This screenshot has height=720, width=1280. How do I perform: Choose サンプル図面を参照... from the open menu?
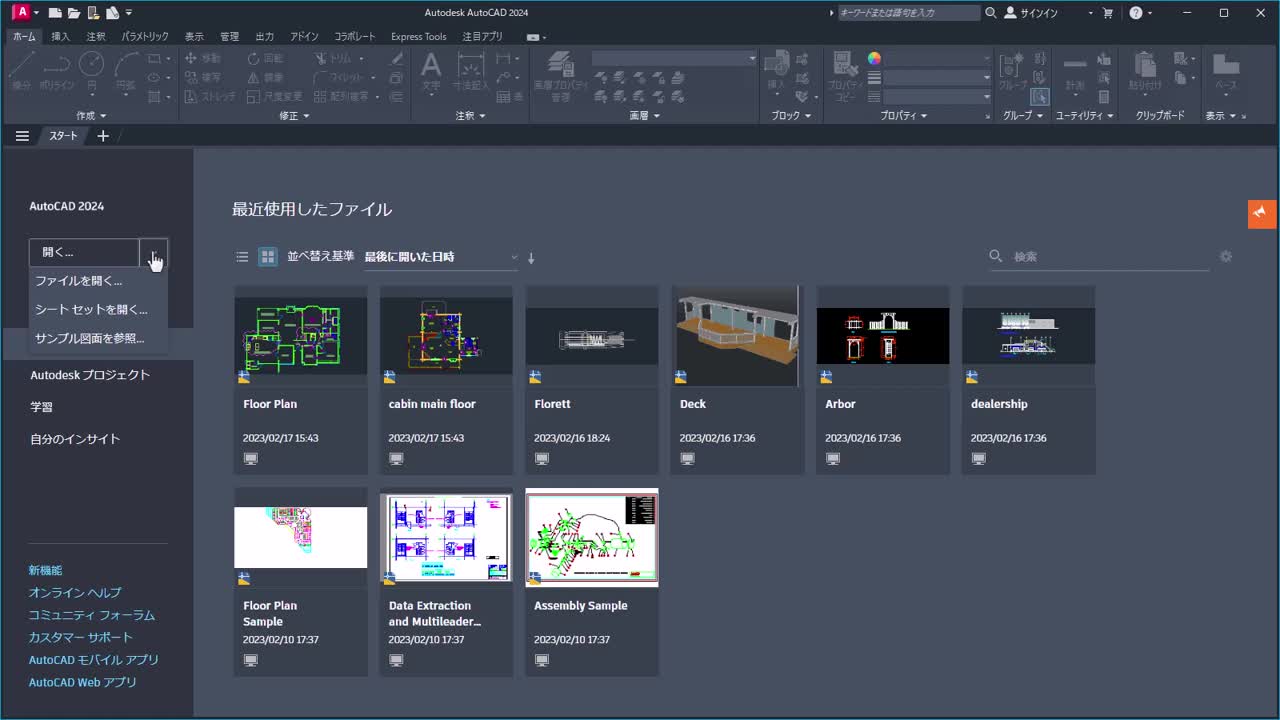click(x=90, y=338)
